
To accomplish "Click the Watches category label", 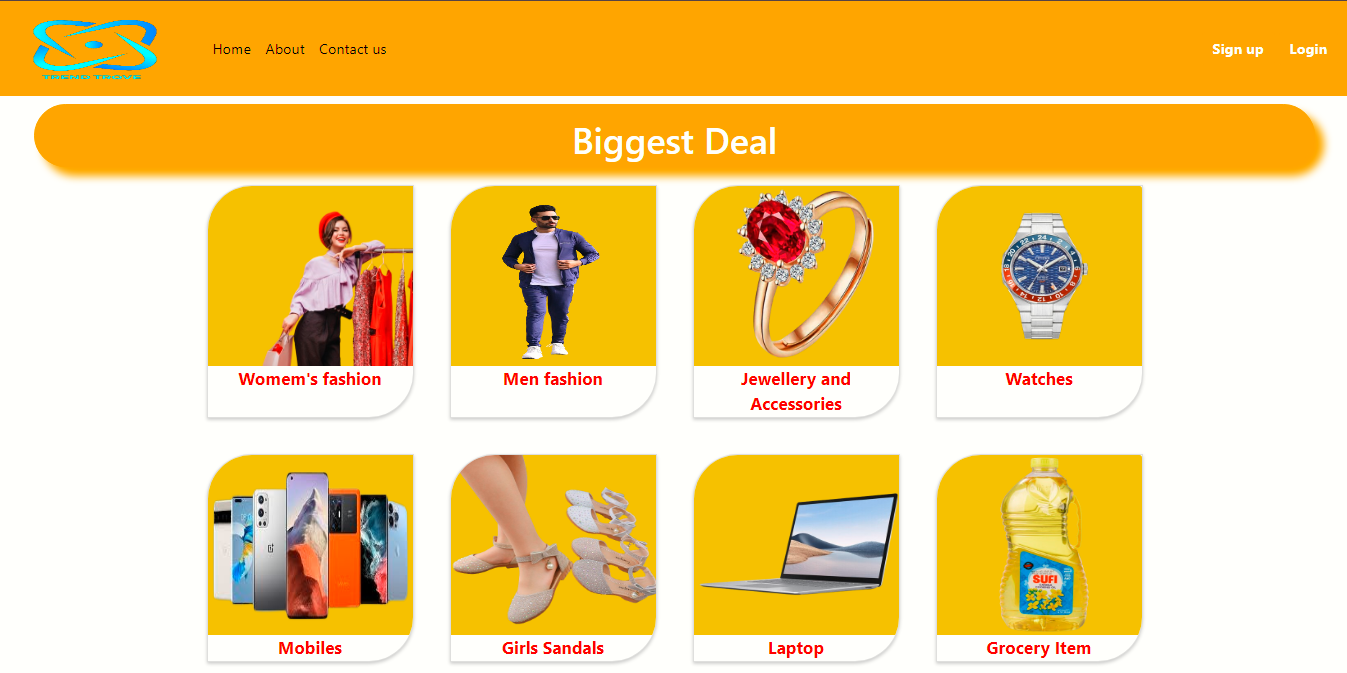I will [1039, 379].
